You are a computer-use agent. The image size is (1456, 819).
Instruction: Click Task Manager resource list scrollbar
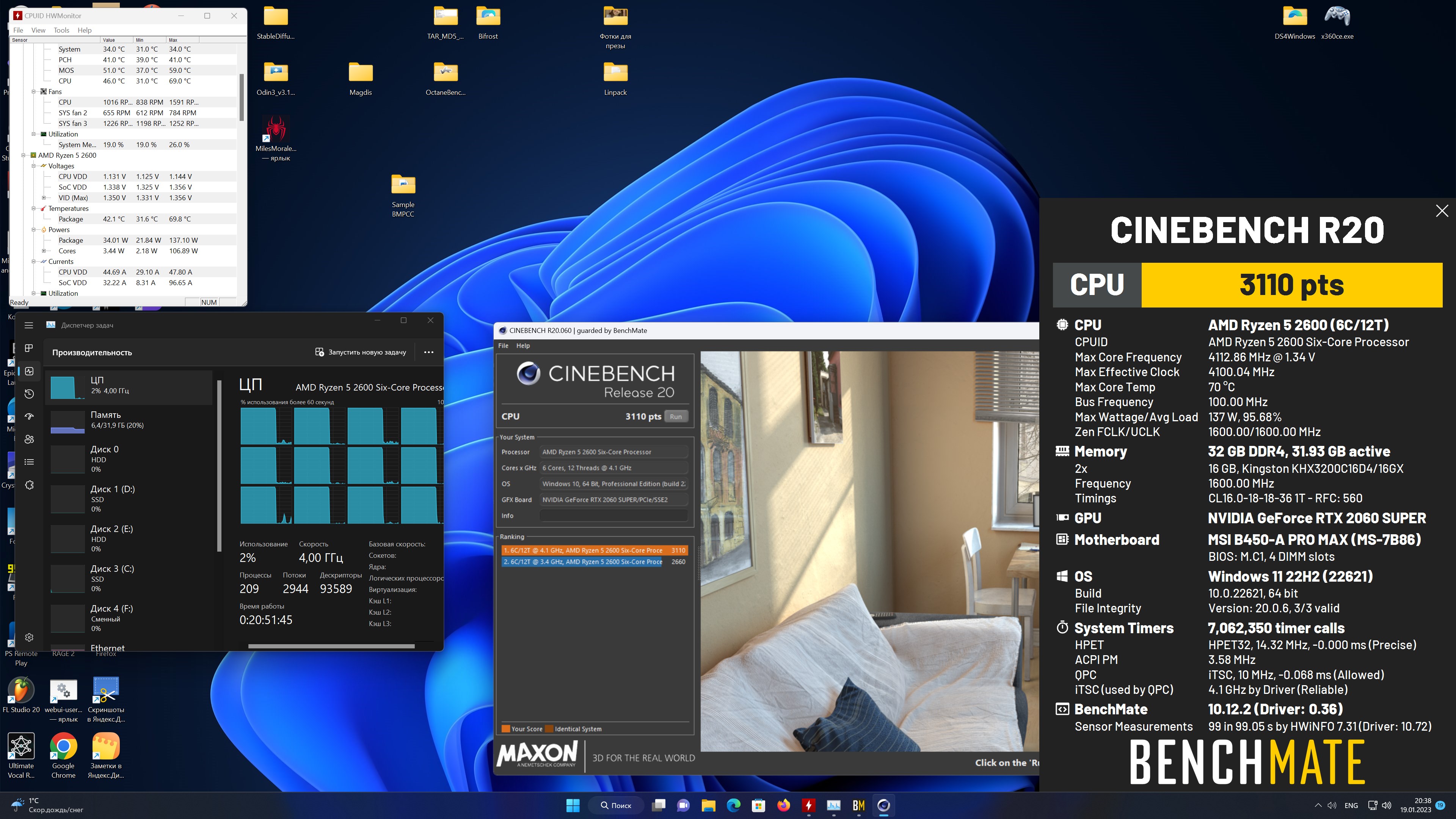point(219,465)
